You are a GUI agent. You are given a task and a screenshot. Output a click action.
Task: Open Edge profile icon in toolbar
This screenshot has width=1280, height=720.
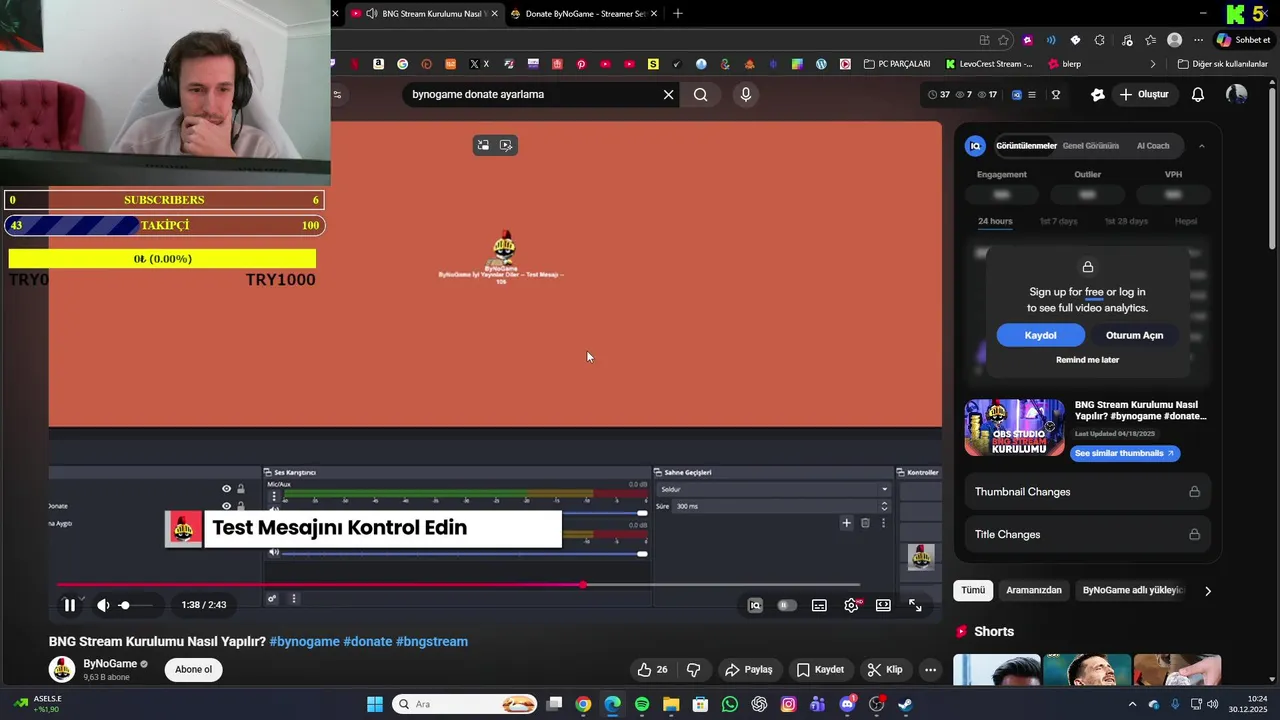pyautogui.click(x=1174, y=40)
